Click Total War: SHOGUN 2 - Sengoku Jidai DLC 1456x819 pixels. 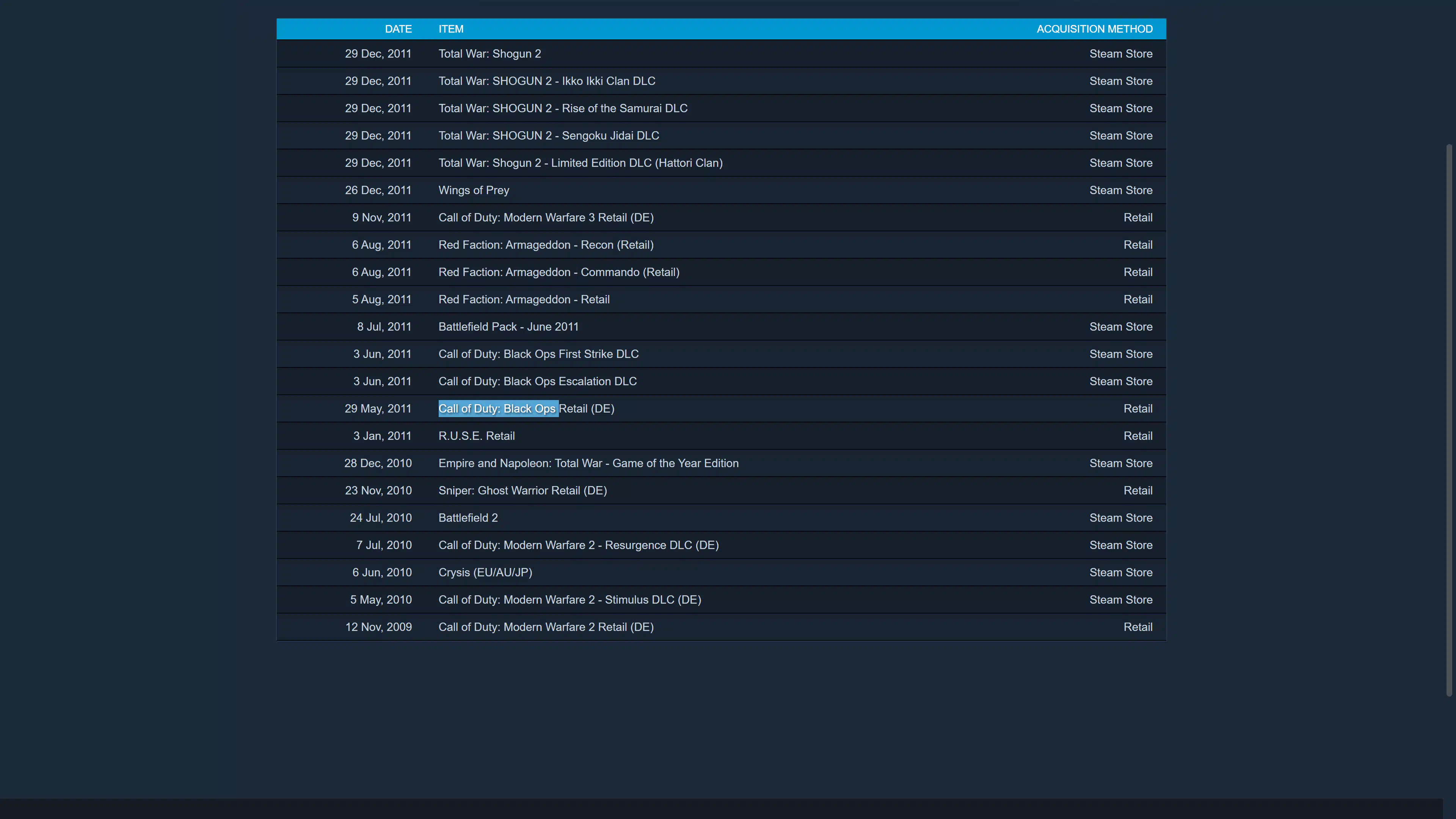[x=549, y=136]
